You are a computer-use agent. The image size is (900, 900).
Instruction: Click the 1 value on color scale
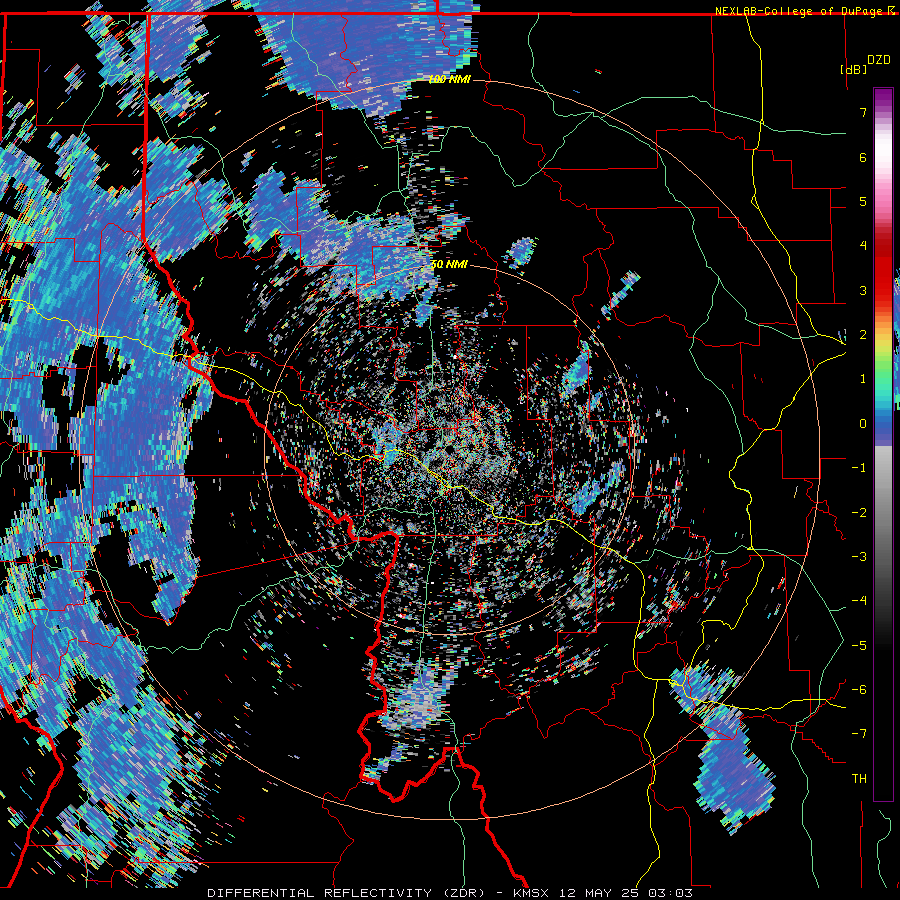[863, 379]
